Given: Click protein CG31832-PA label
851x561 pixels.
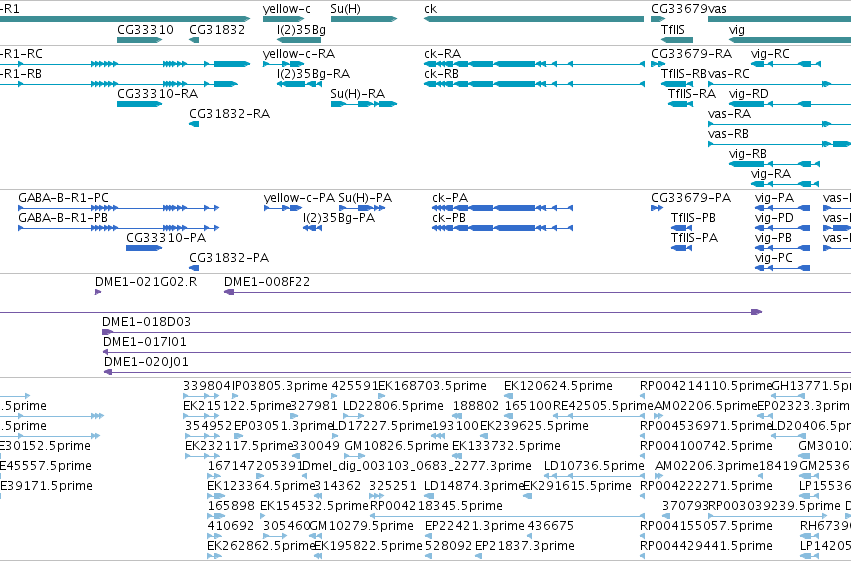Looking at the screenshot, I should point(229,258).
